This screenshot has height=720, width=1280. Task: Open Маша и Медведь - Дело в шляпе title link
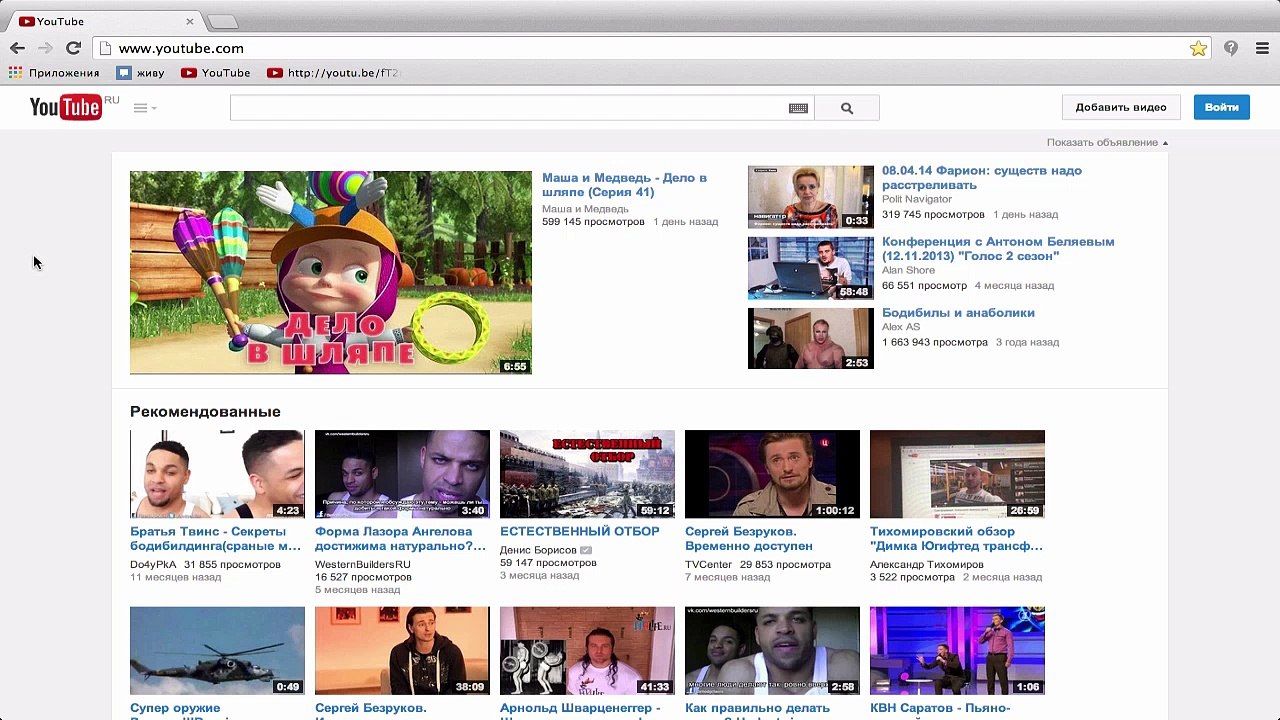[624, 185]
